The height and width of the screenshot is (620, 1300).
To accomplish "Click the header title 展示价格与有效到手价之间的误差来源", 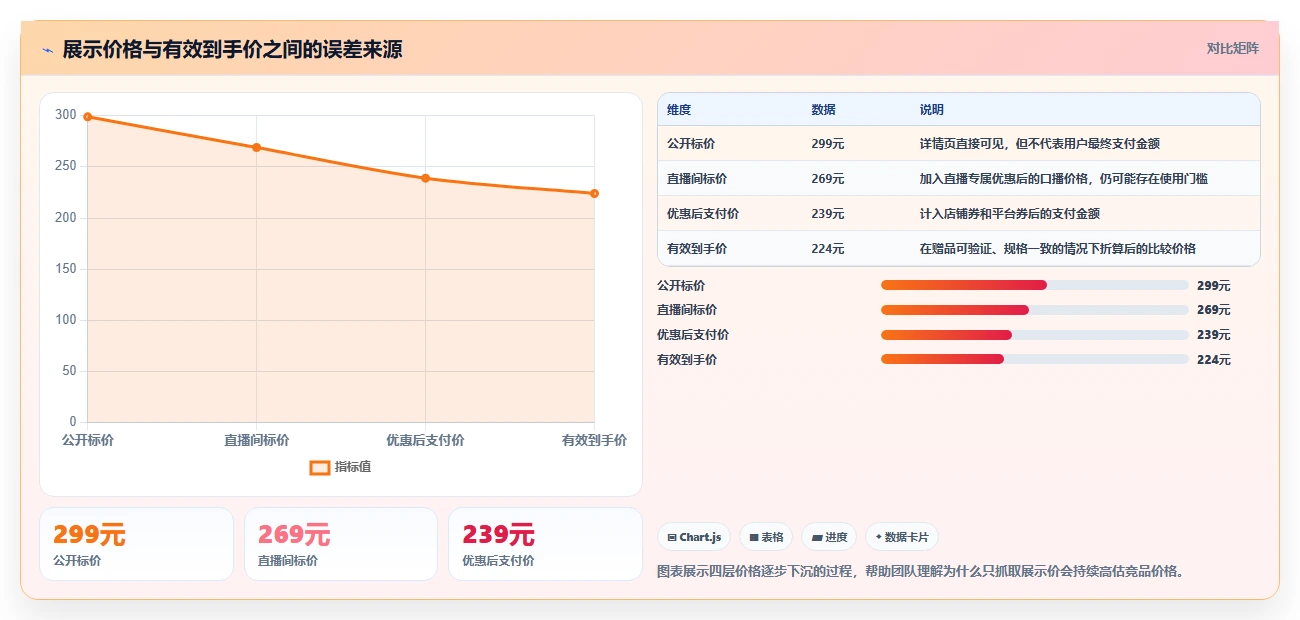I will coord(232,49).
